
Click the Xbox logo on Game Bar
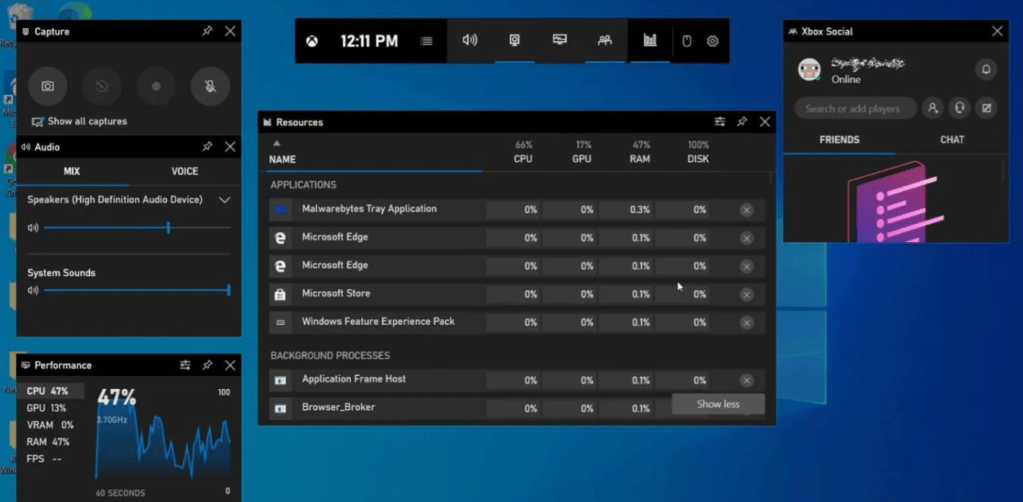(313, 41)
